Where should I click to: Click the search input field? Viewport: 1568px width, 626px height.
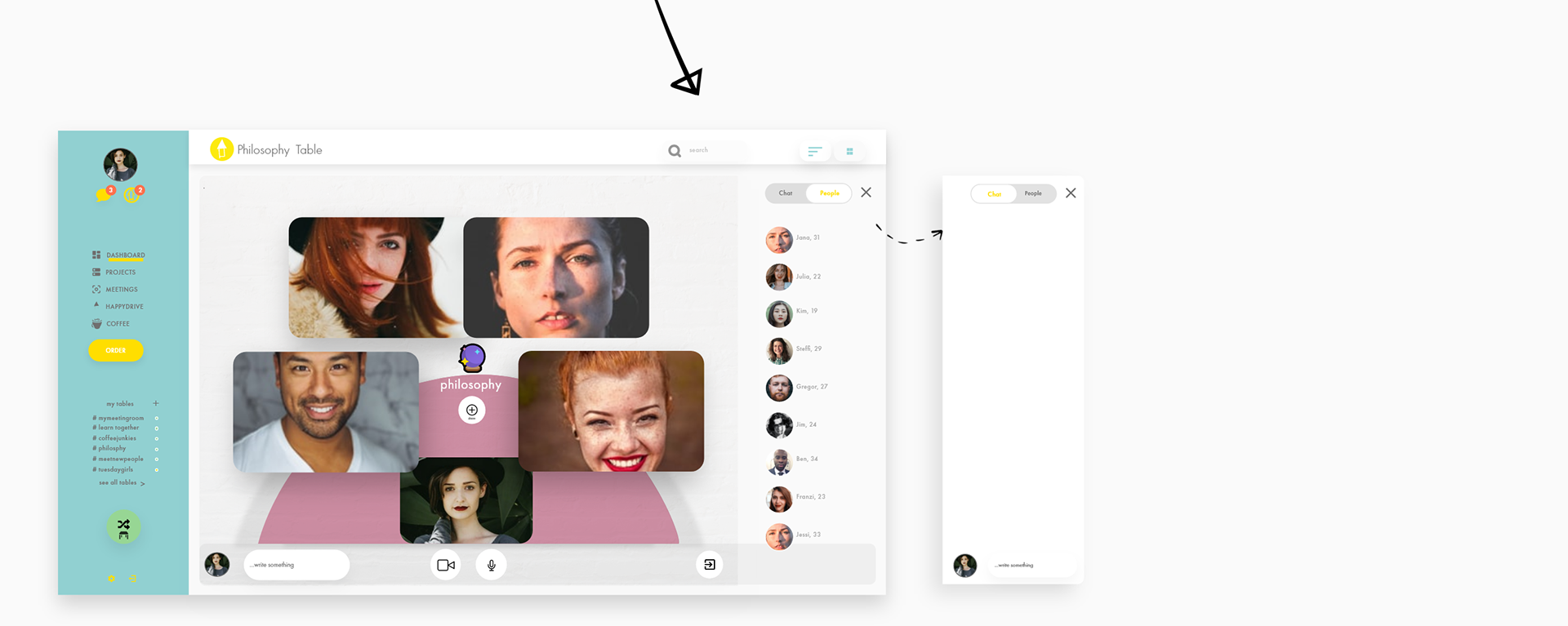706,150
